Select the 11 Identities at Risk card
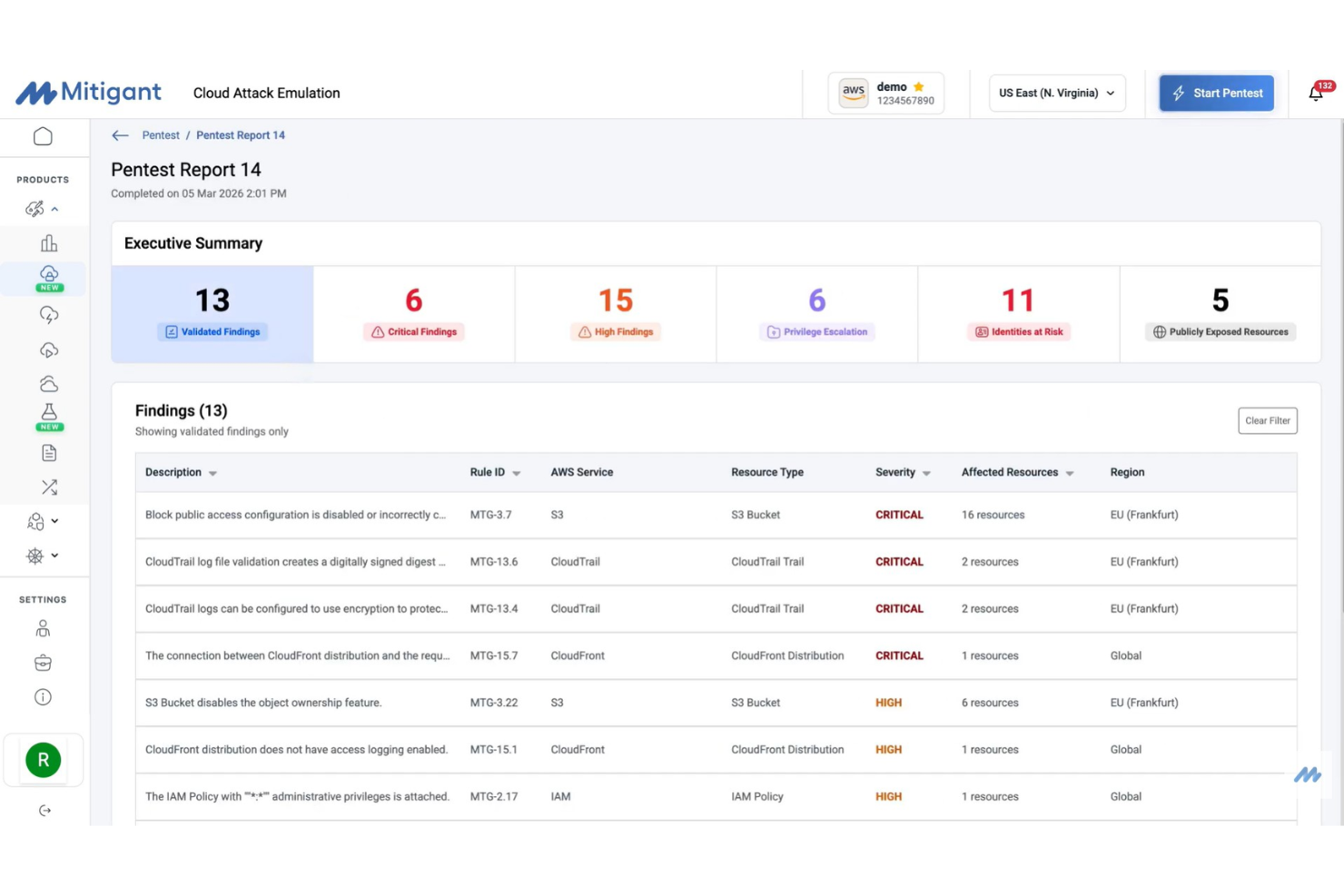 (1019, 314)
